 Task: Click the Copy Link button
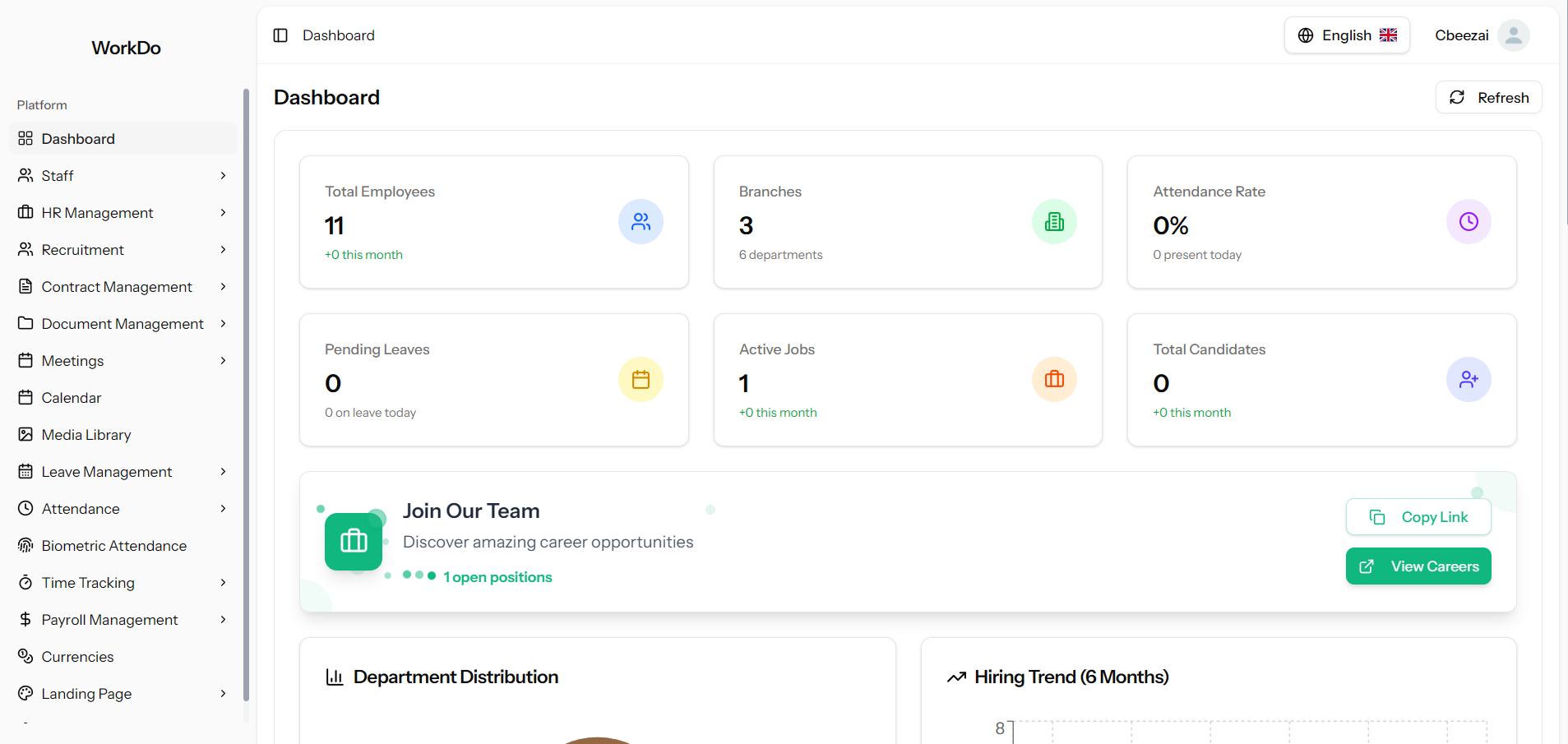[1418, 517]
